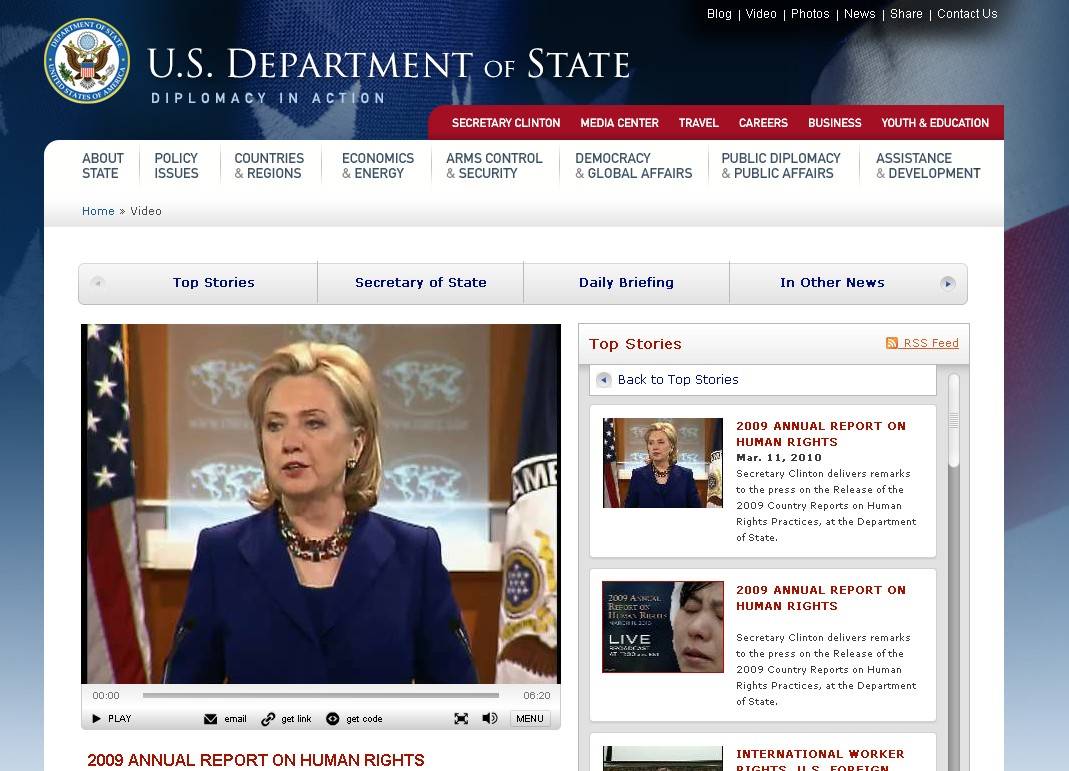The height and width of the screenshot is (771, 1069).
Task: Click the Back to Top Stories link
Action: (x=678, y=380)
